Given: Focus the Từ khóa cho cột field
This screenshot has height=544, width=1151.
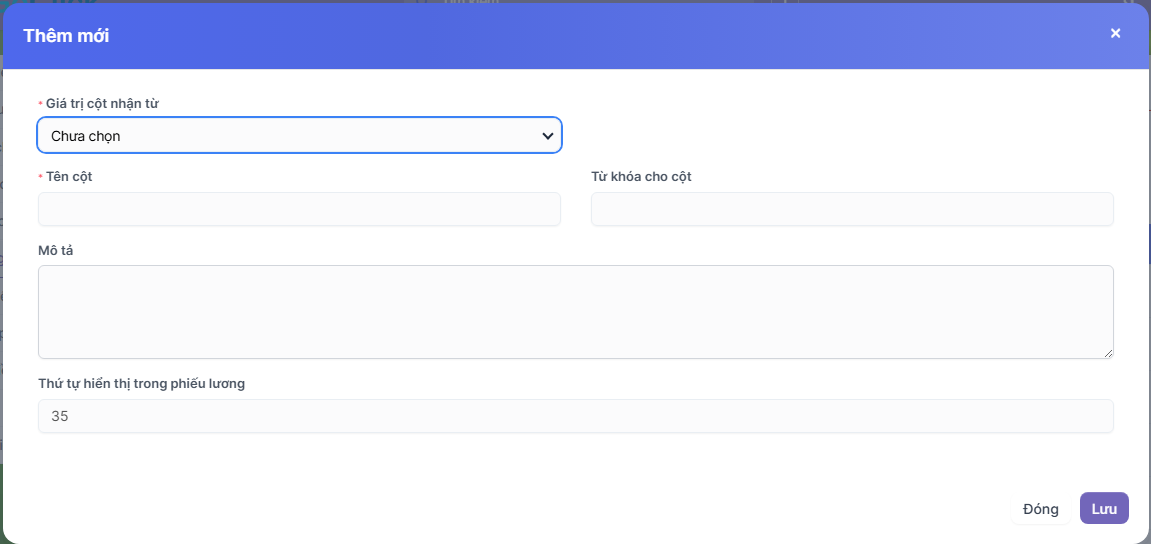Looking at the screenshot, I should [852, 209].
